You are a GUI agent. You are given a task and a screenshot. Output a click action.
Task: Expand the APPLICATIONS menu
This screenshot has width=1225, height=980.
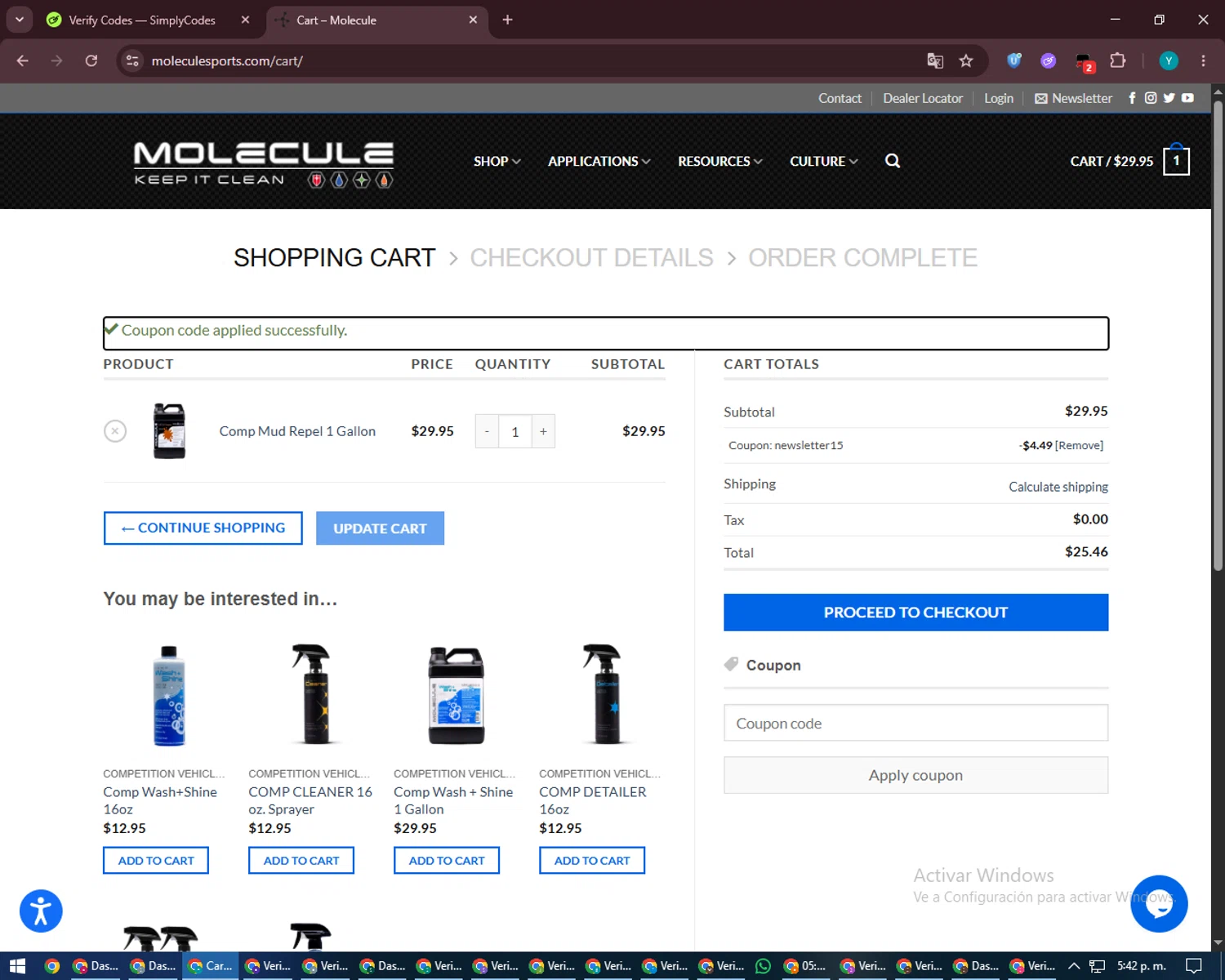(x=599, y=162)
